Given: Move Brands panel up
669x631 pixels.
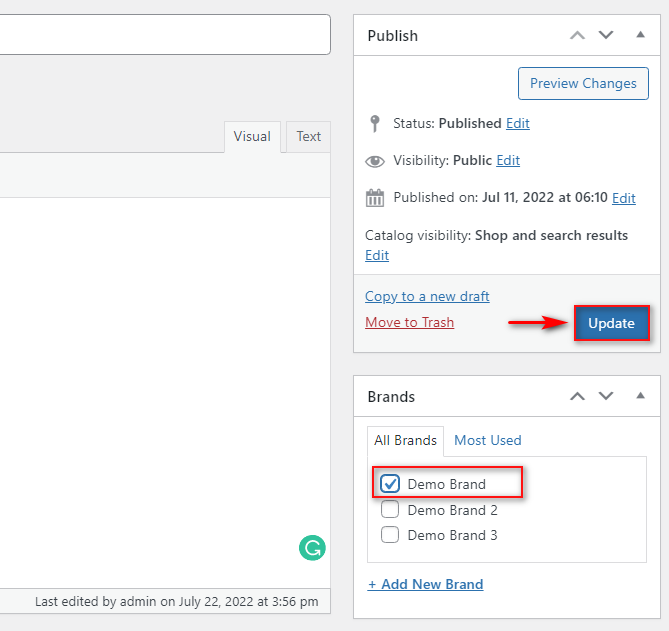Looking at the screenshot, I should tap(577, 396).
